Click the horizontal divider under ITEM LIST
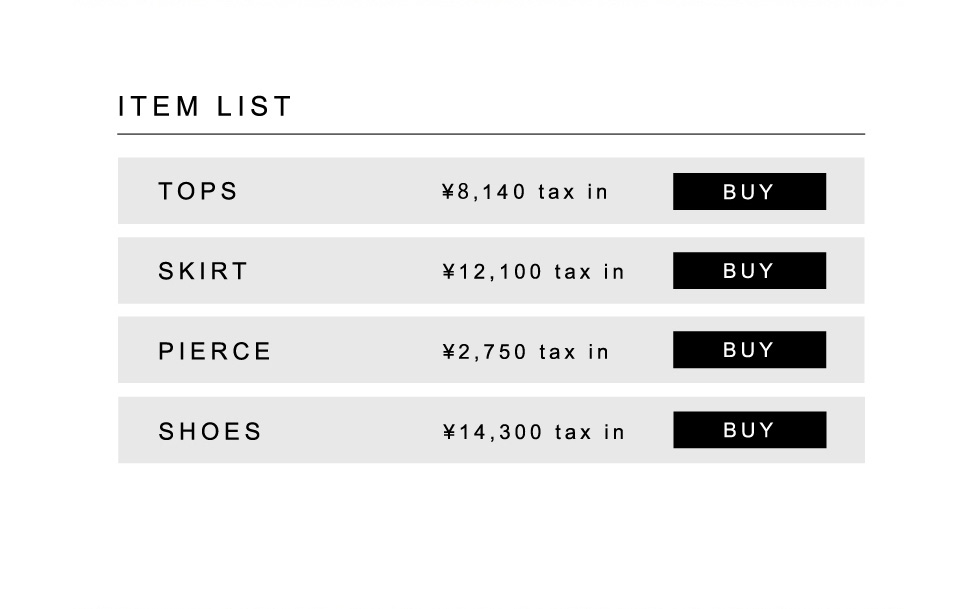980x609 pixels. point(490,134)
